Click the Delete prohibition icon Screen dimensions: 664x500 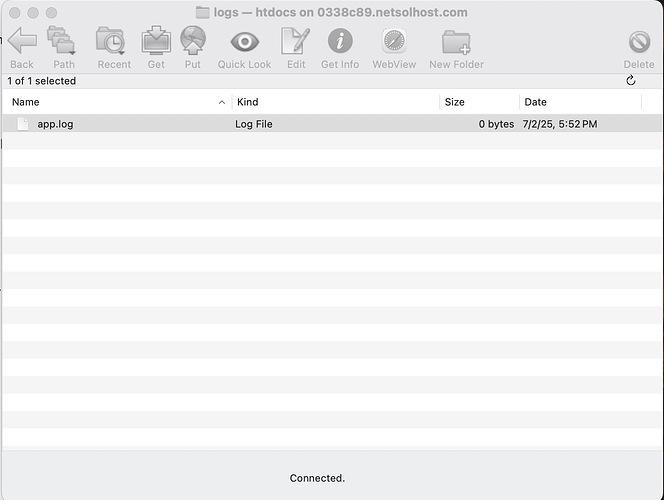[639, 42]
